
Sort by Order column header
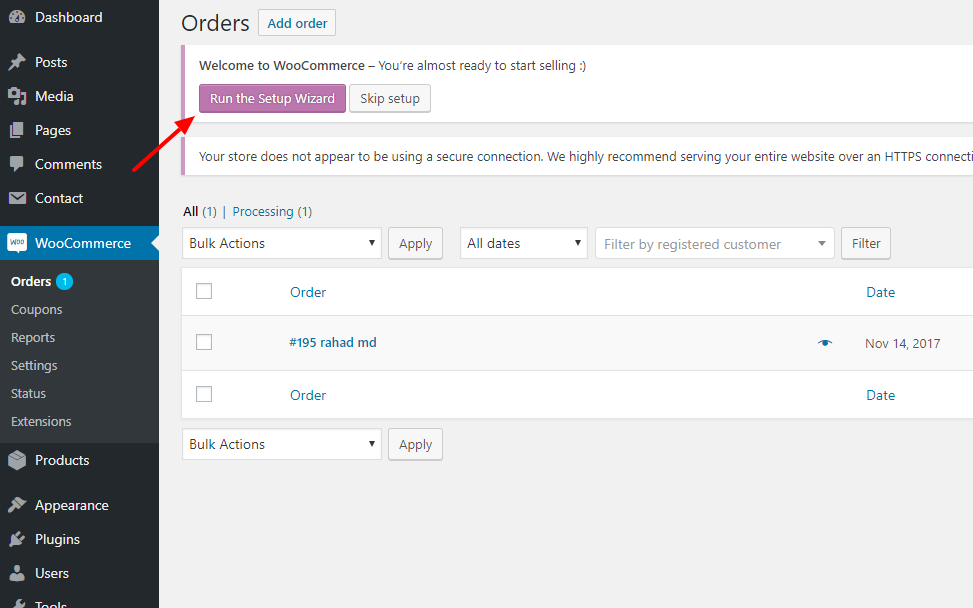308,292
